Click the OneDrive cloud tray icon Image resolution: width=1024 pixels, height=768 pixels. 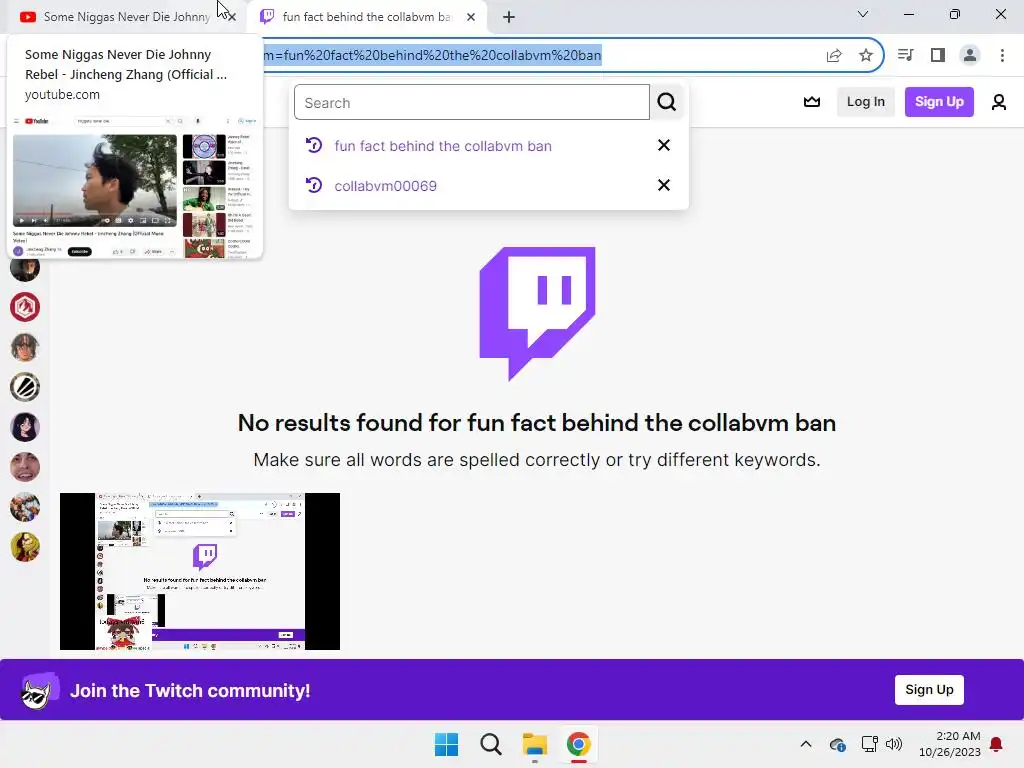coord(837,744)
